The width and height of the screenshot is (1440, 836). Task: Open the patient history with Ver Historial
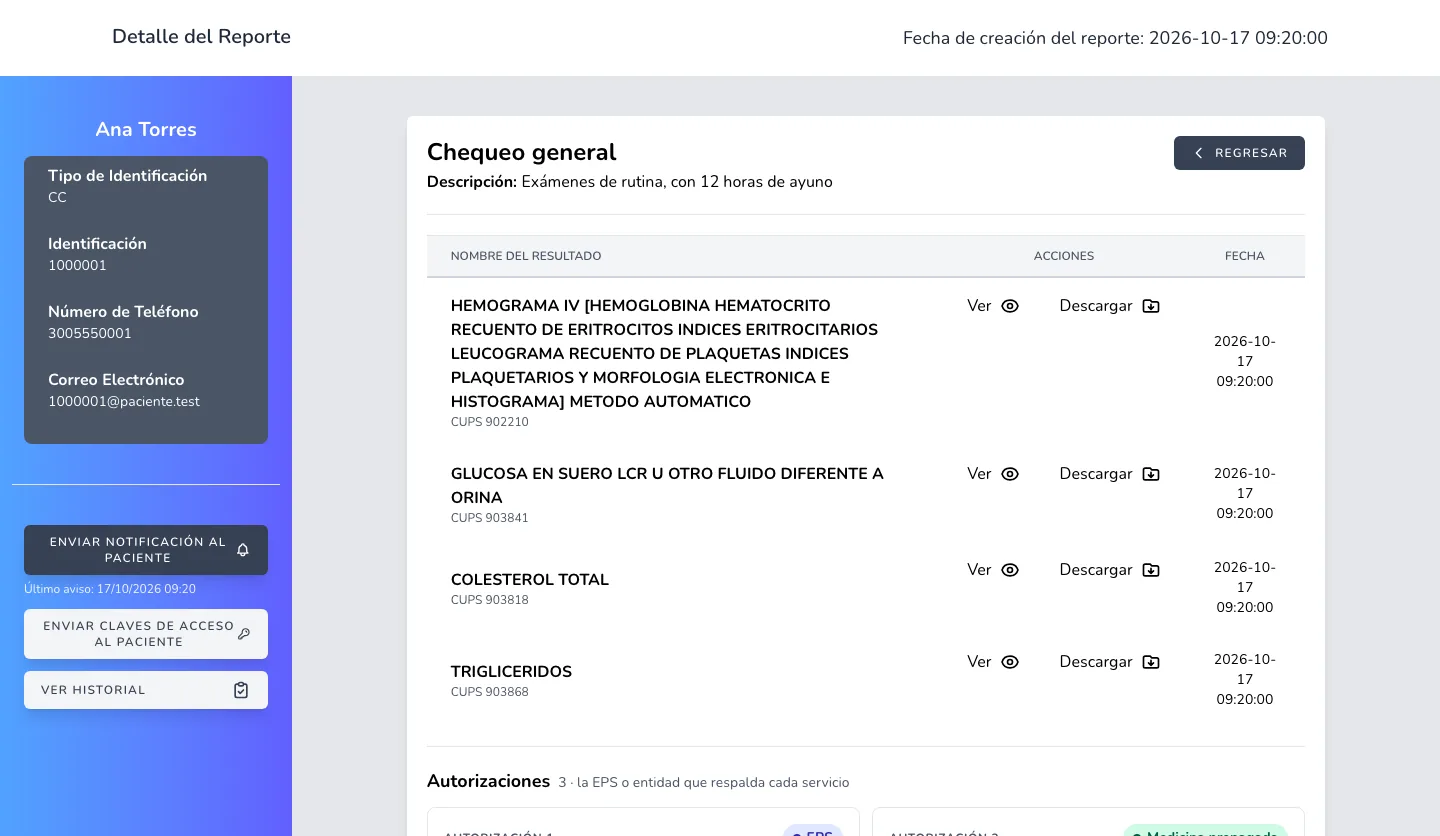tap(146, 690)
